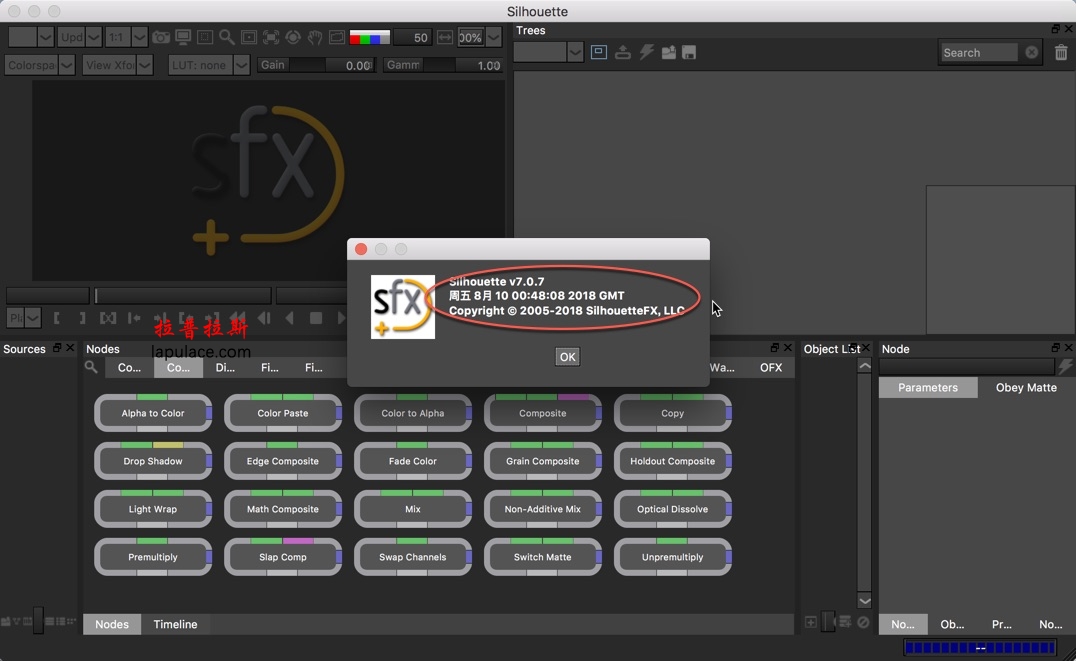Viewport: 1076px width, 661px height.
Task: Open the Obey Matte tab
Action: pos(1026,387)
